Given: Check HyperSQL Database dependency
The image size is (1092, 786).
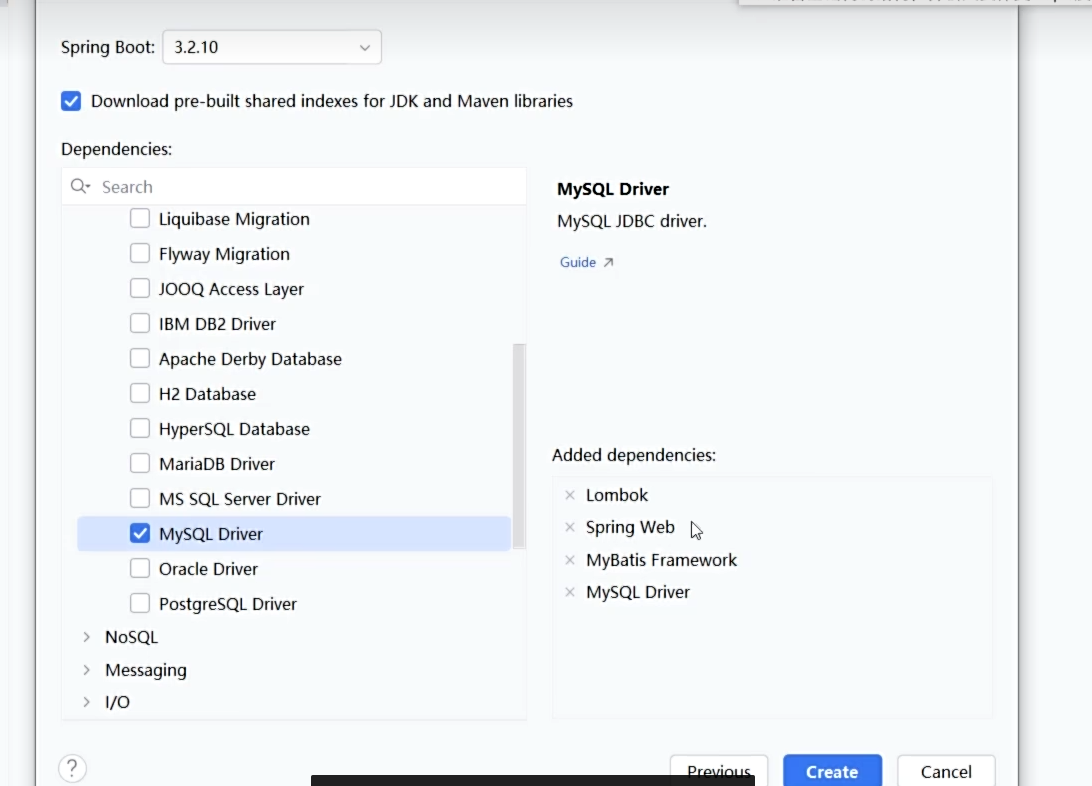Looking at the screenshot, I should point(140,428).
